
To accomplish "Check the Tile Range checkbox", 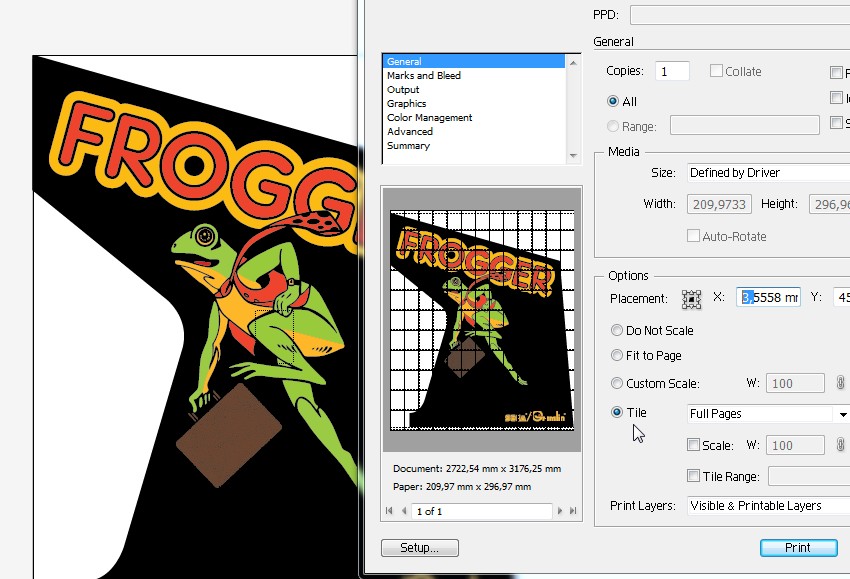I will 693,475.
